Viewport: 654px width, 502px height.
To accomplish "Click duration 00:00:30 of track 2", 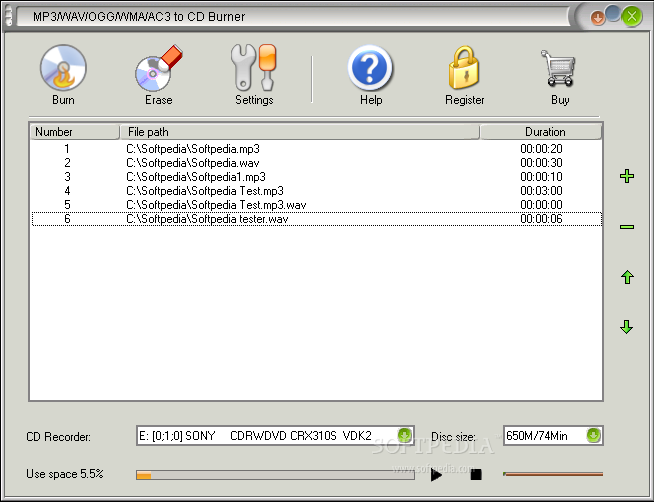I will (x=541, y=163).
